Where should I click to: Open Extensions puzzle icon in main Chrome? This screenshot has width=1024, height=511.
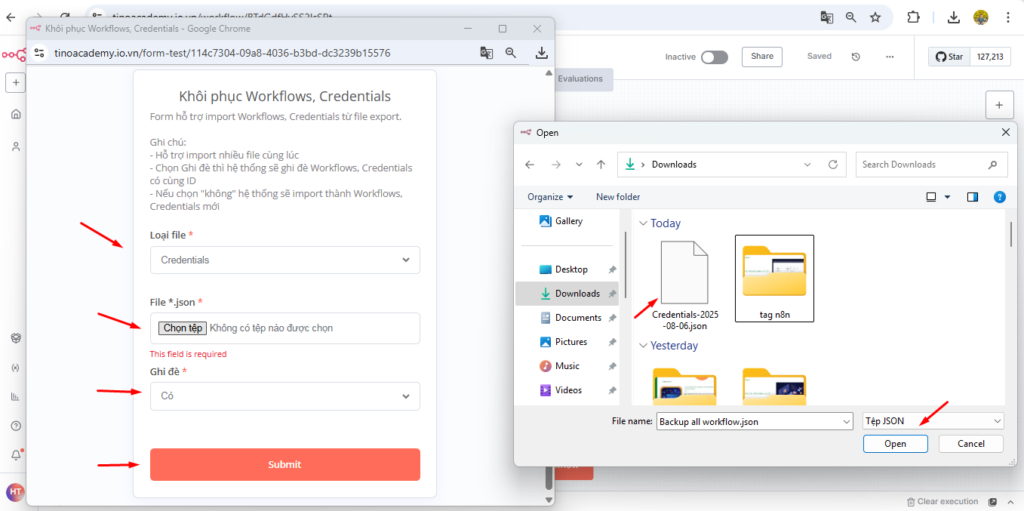(x=913, y=18)
